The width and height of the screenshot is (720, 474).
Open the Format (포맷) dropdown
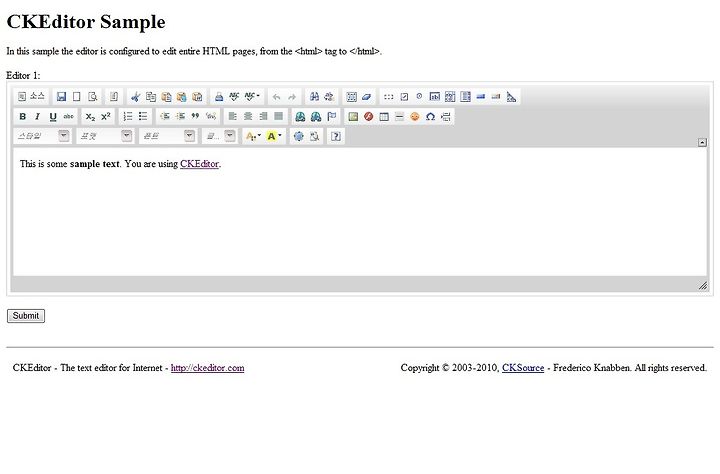(x=105, y=136)
